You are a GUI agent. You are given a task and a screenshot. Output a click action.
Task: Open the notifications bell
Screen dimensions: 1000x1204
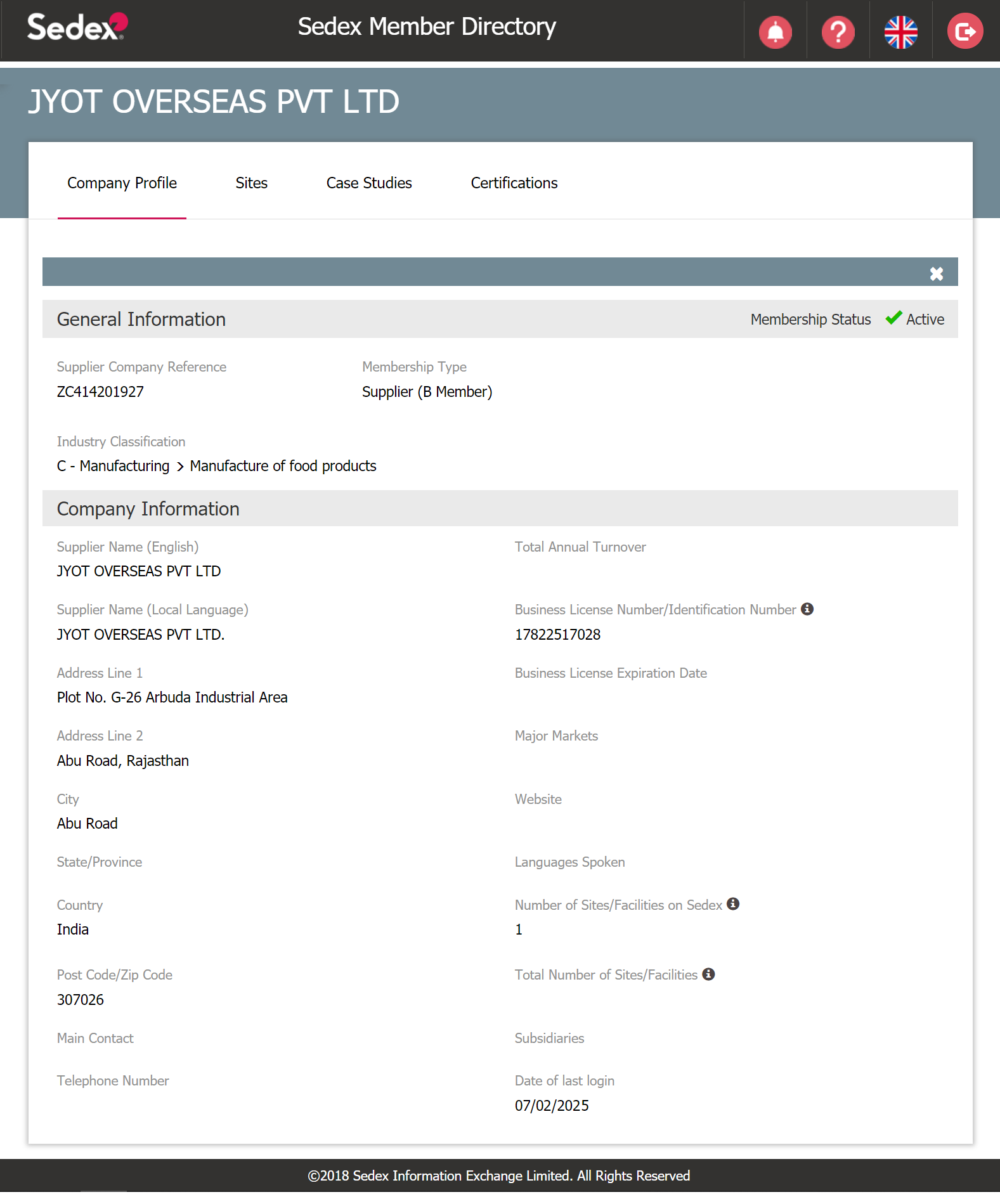[x=775, y=32]
